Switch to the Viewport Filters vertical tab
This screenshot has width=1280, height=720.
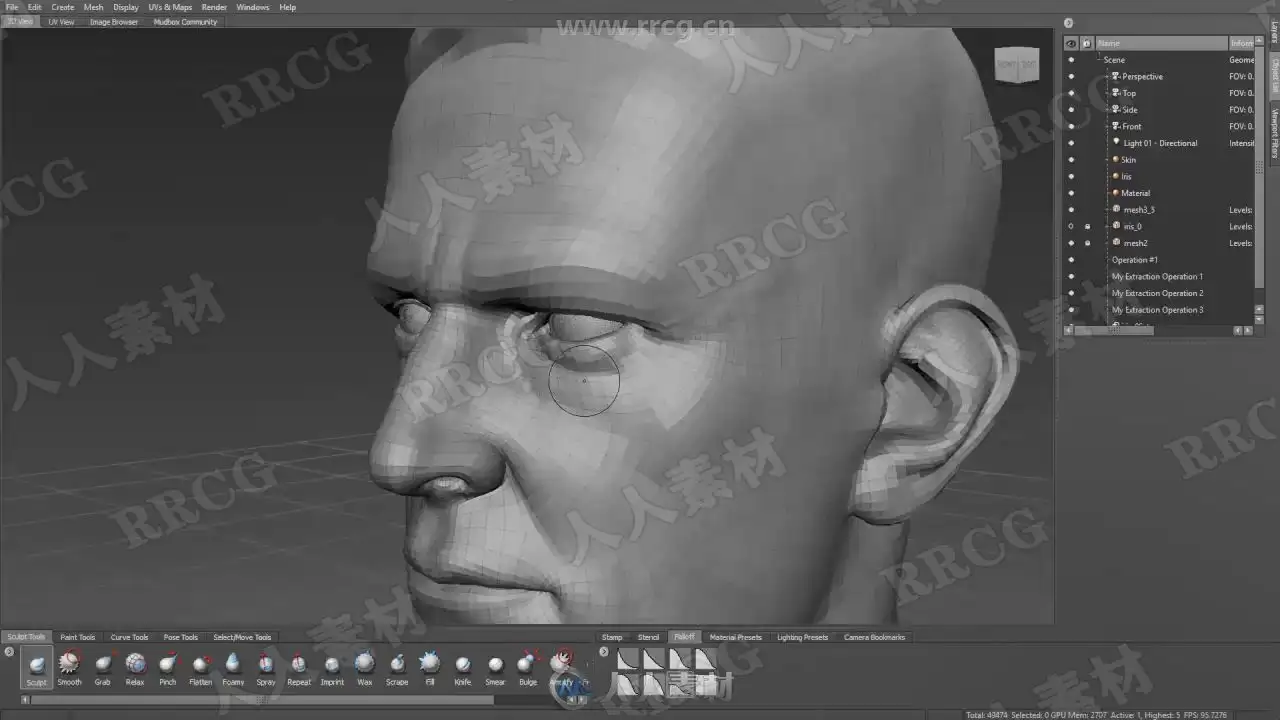pos(1274,134)
